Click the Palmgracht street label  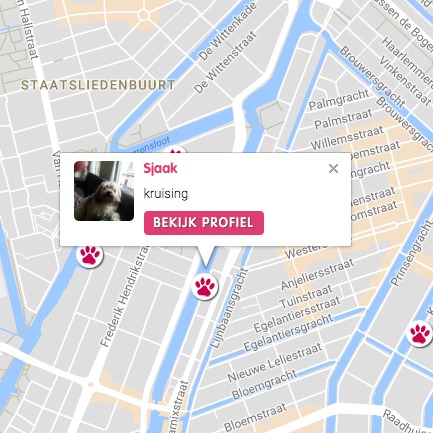pos(339,100)
